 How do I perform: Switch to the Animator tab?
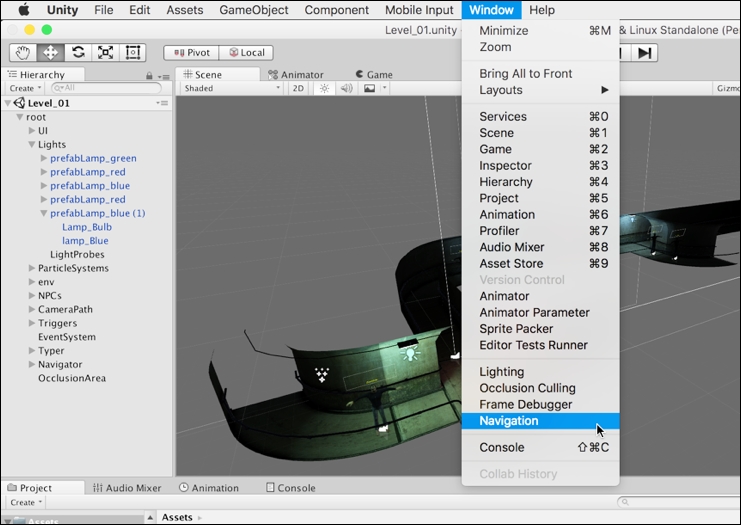coord(296,75)
